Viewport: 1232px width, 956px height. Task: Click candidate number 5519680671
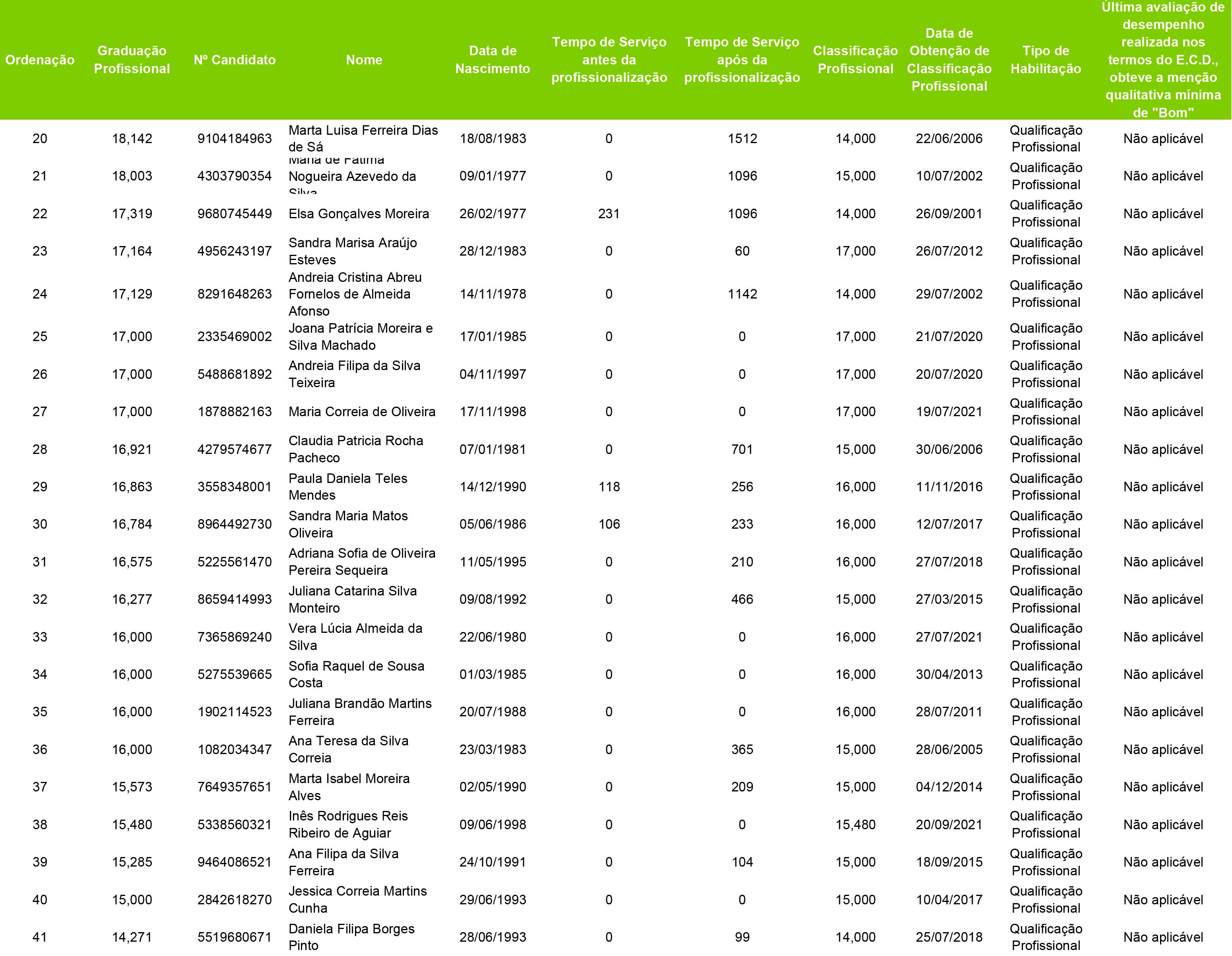(x=235, y=937)
